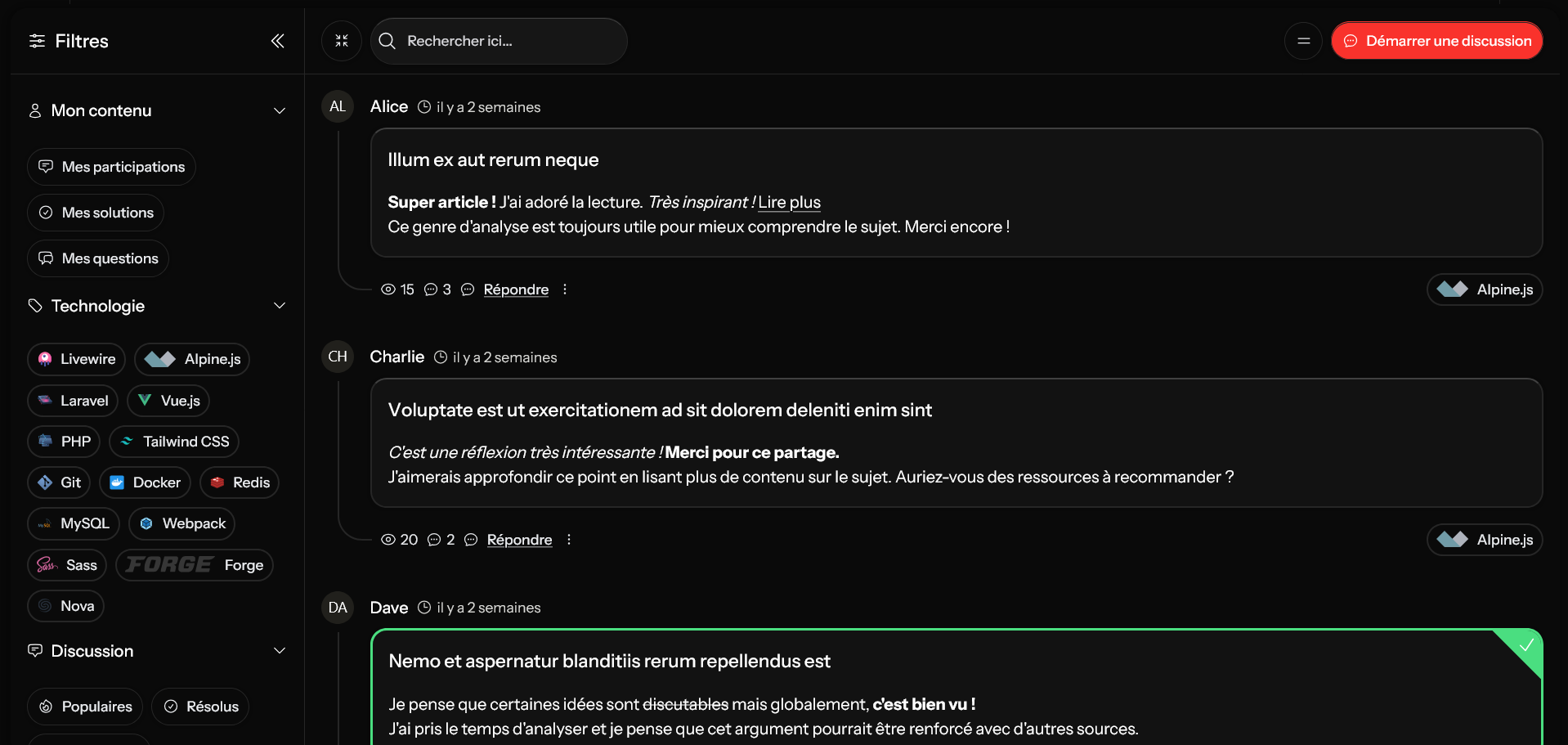Viewport: 1568px width, 745px height.
Task: Toggle the Tailwind CSS filter chip
Action: pyautogui.click(x=174, y=442)
